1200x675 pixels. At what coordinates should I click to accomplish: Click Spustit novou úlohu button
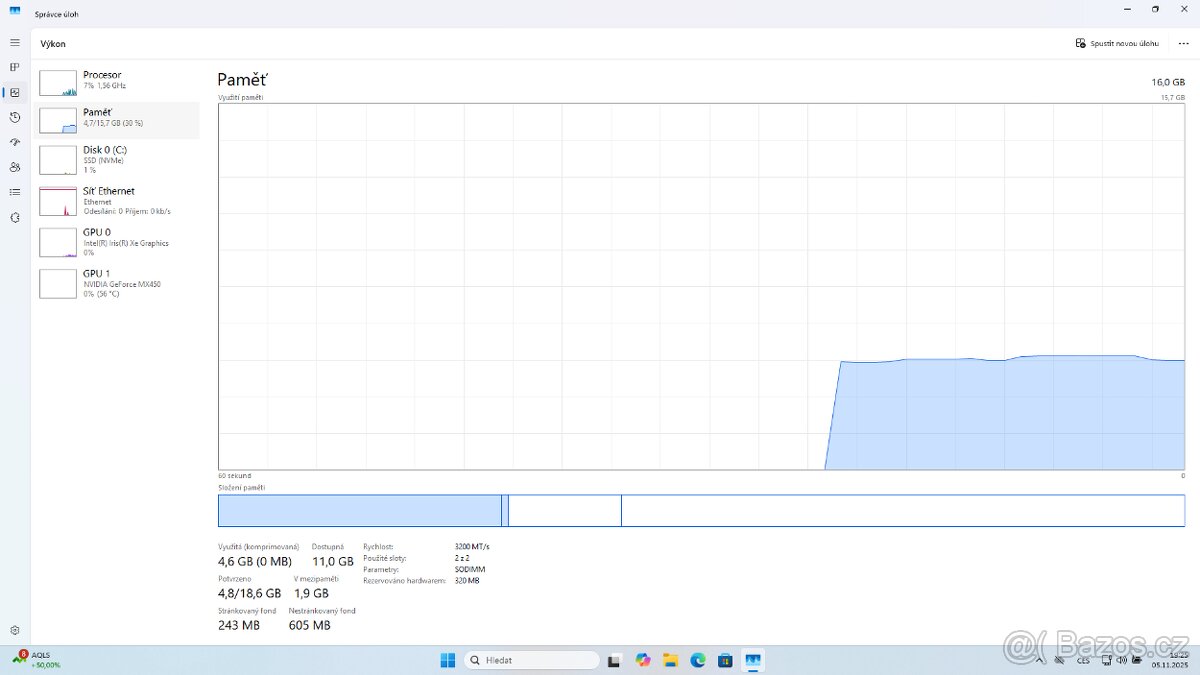(x=1117, y=44)
